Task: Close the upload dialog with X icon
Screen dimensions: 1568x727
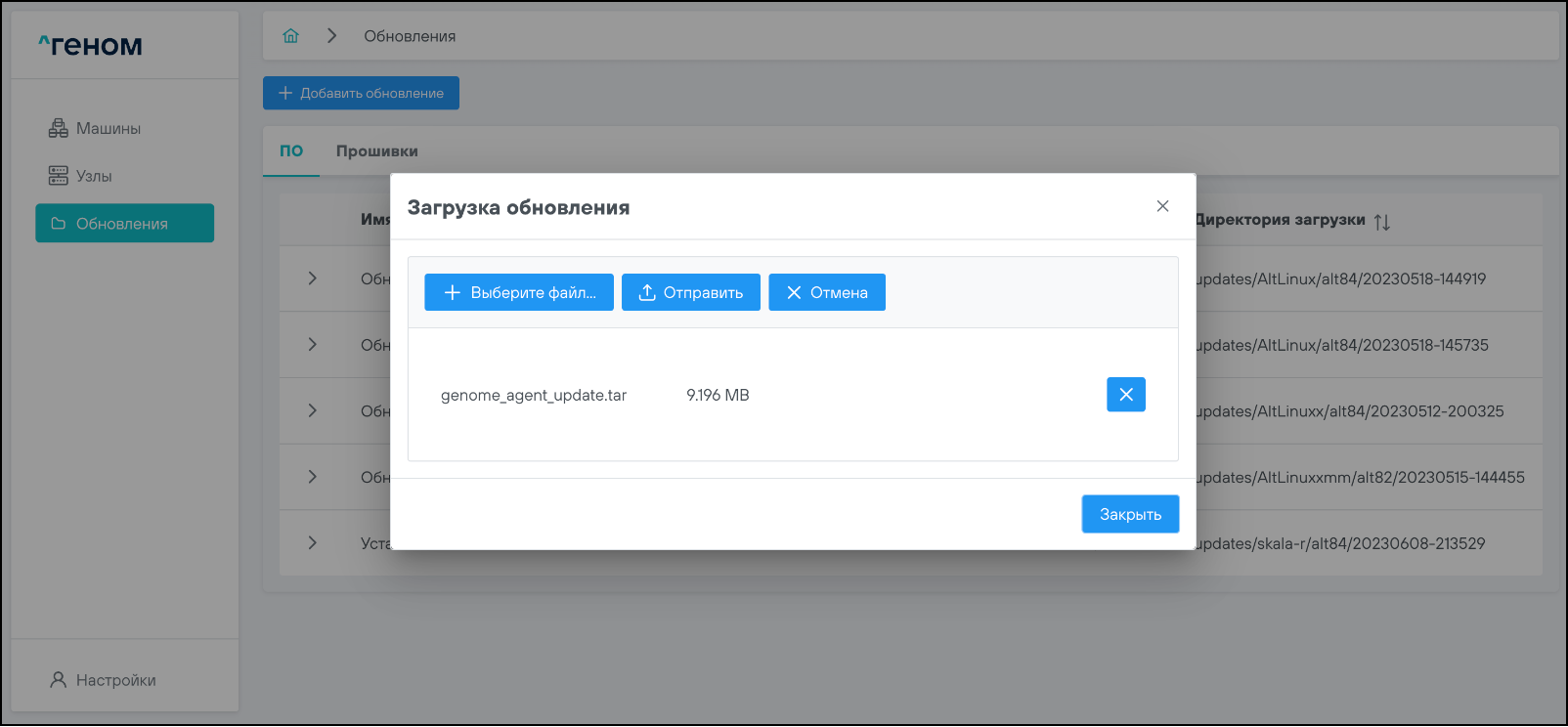Action: pos(1162,206)
